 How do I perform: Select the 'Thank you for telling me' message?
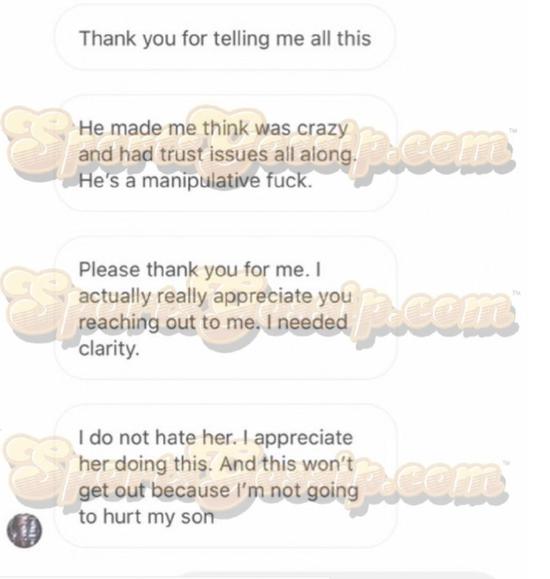pyautogui.click(x=225, y=38)
